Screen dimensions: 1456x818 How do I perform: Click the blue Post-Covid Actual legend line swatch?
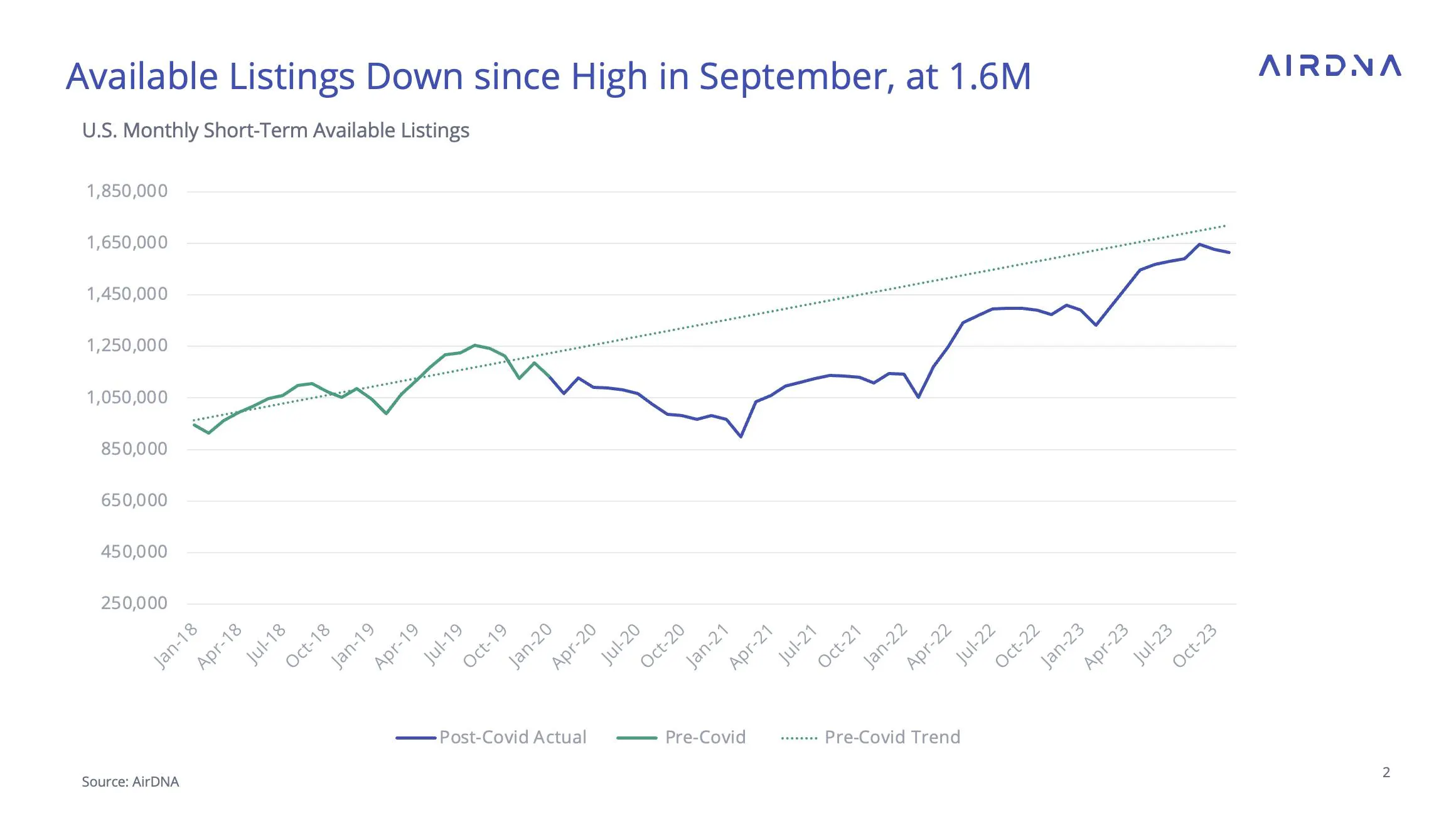coord(415,738)
